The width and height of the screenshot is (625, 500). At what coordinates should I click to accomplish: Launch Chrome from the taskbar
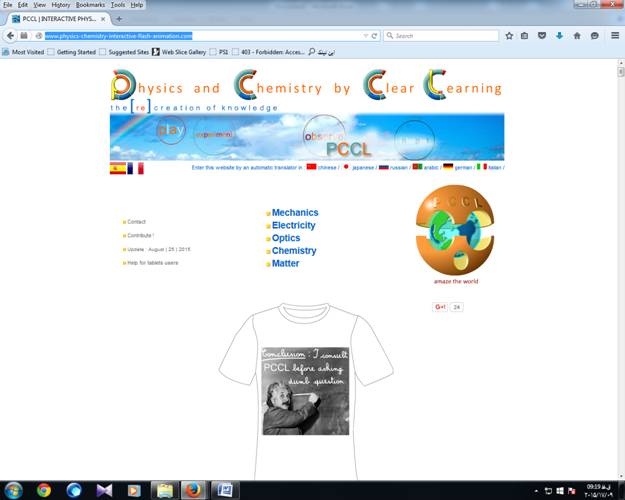(x=44, y=490)
